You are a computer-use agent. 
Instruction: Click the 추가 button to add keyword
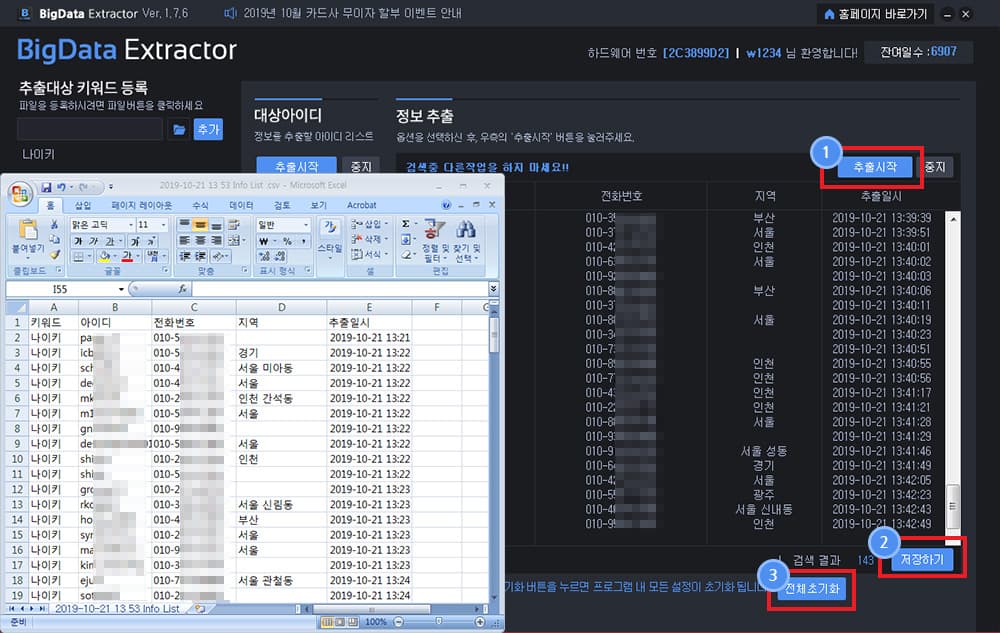(x=208, y=129)
